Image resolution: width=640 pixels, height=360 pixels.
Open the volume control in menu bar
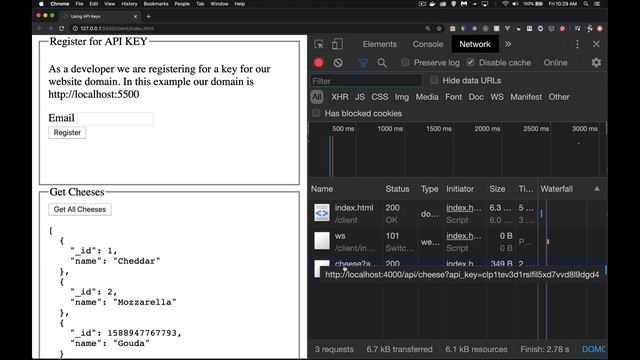516,4
